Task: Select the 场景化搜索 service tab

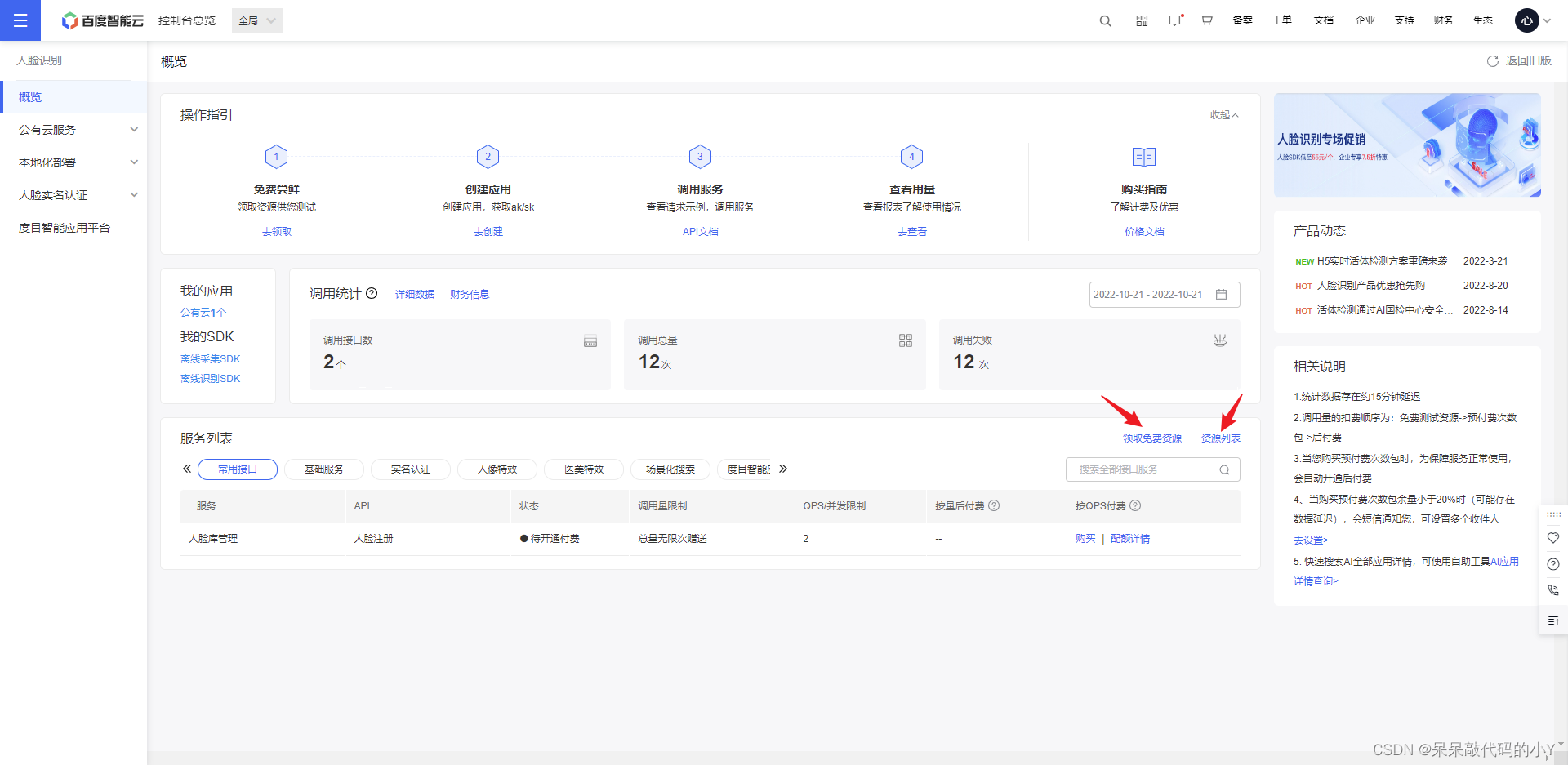Action: pos(670,469)
